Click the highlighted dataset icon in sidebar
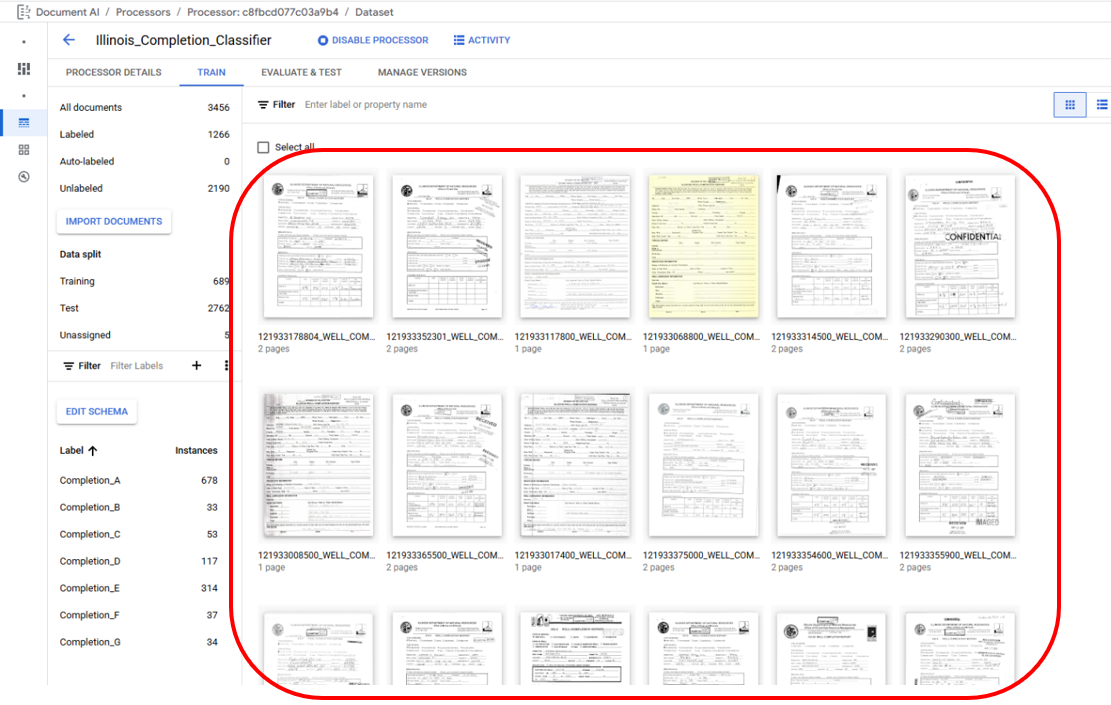Screen dimensions: 1111x705 pyautogui.click(x=24, y=122)
